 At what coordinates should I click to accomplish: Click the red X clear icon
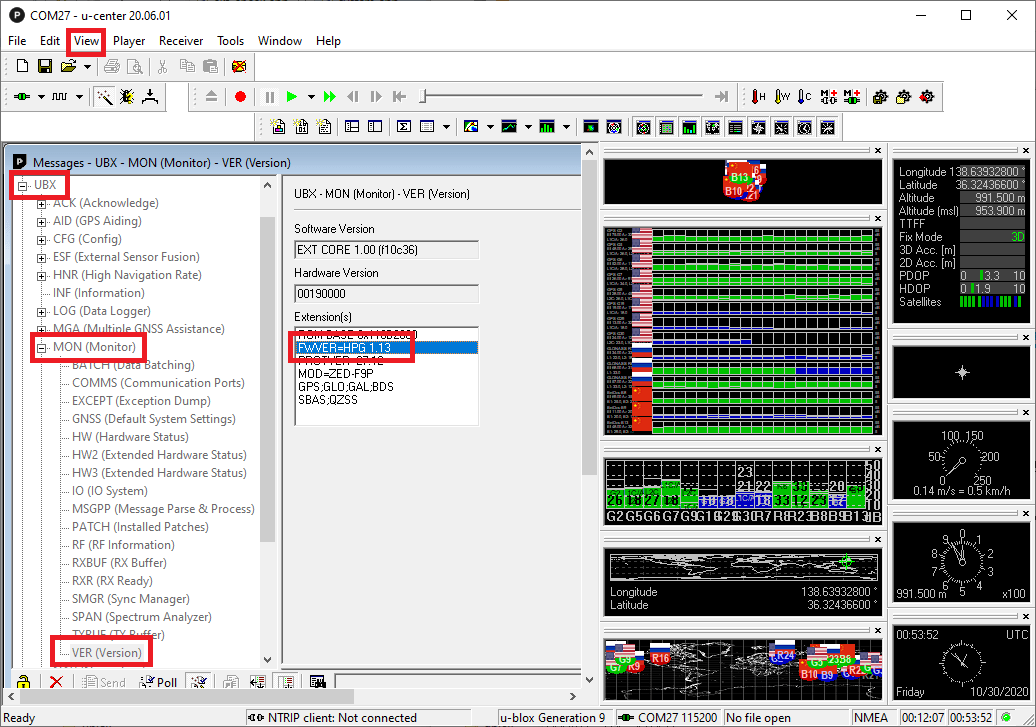56,682
